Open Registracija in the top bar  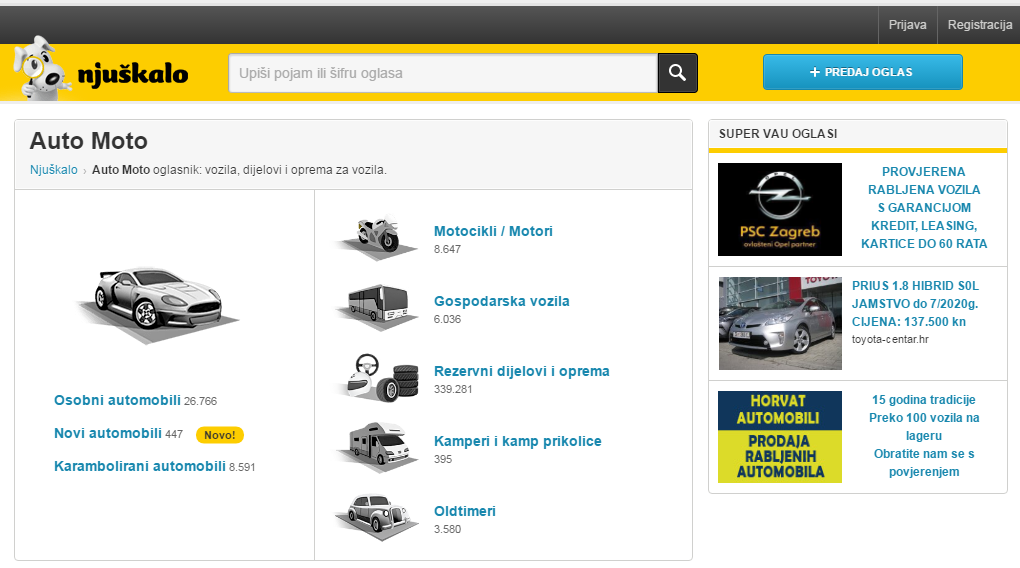[979, 25]
